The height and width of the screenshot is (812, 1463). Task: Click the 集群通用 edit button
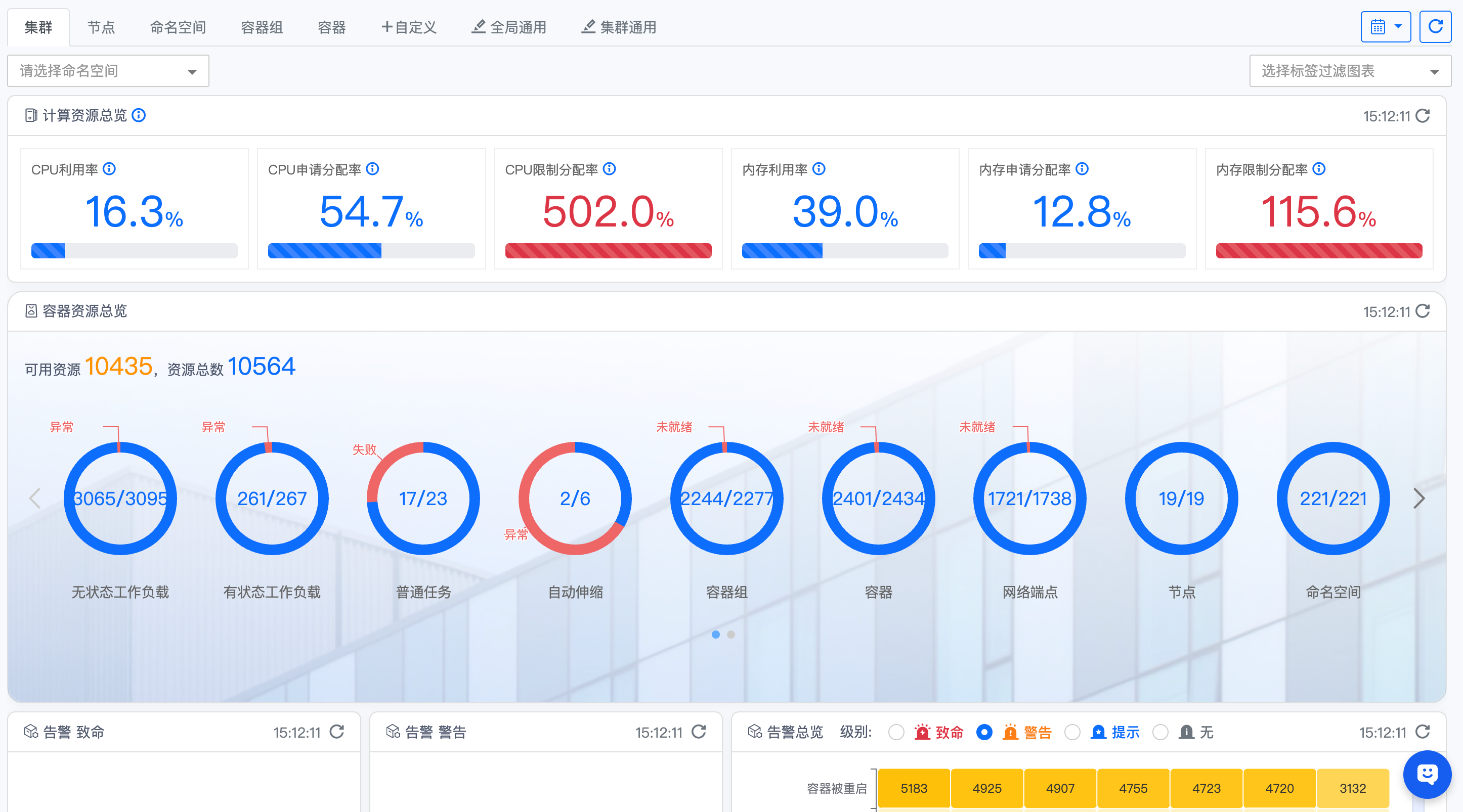pyautogui.click(x=619, y=27)
